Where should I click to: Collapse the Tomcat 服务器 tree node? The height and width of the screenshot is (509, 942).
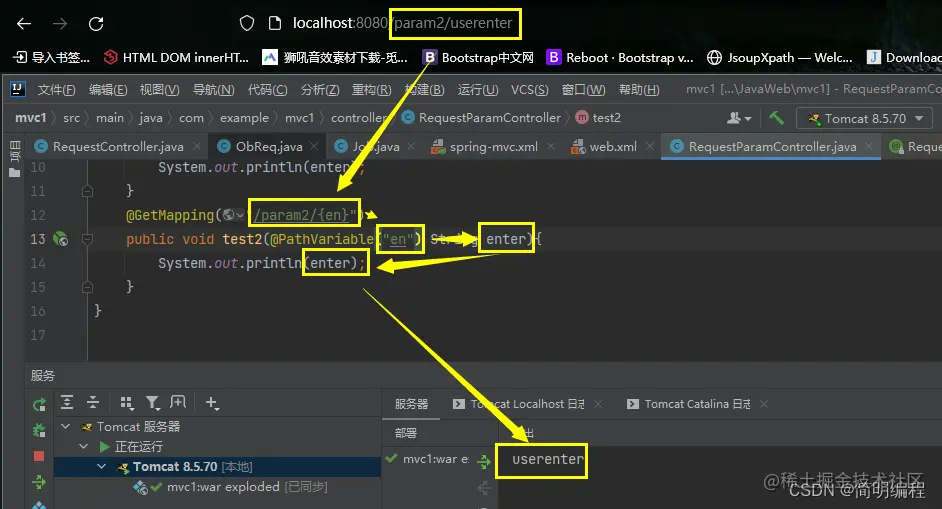point(65,426)
